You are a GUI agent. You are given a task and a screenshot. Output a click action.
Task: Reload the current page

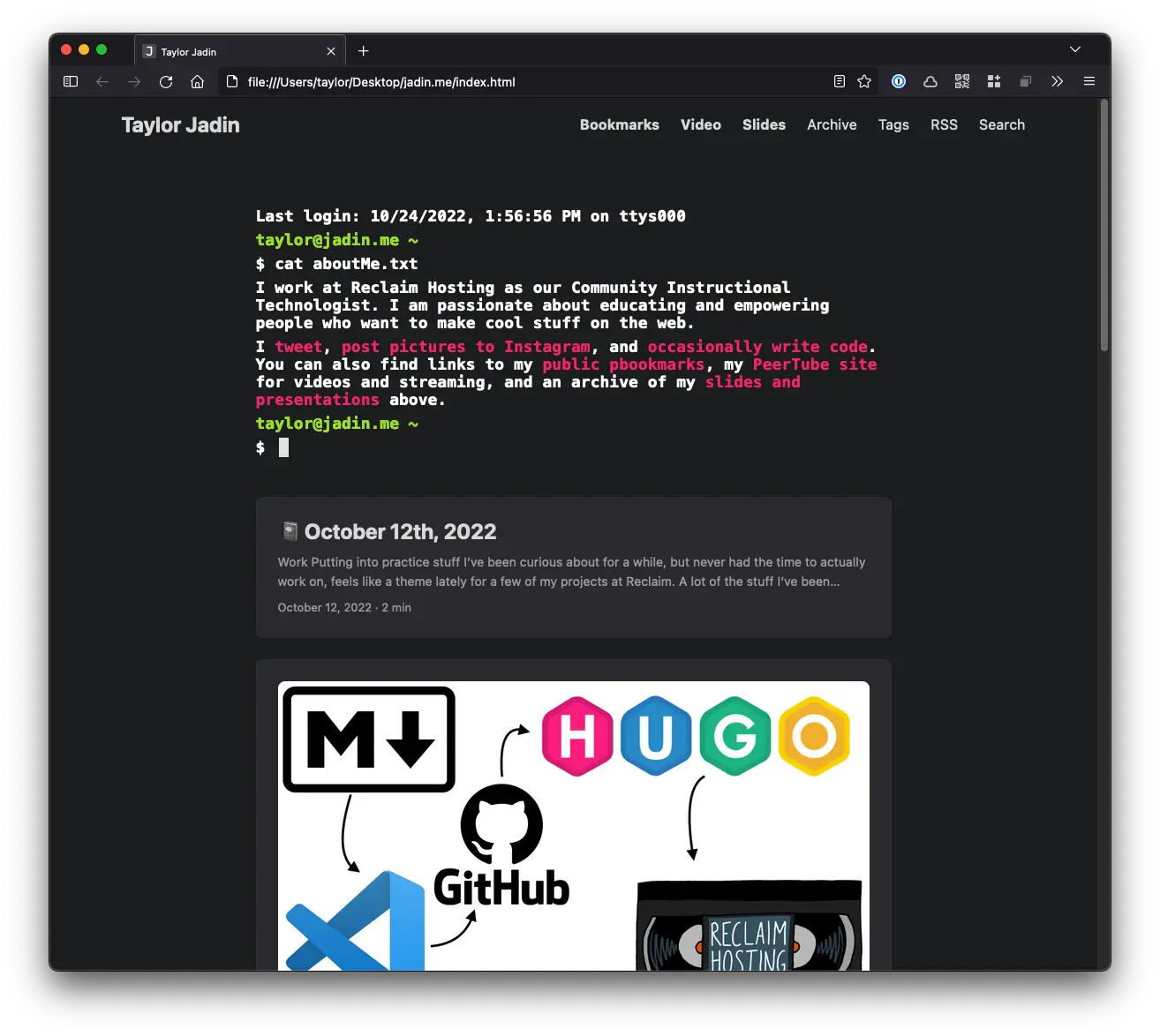coord(166,81)
